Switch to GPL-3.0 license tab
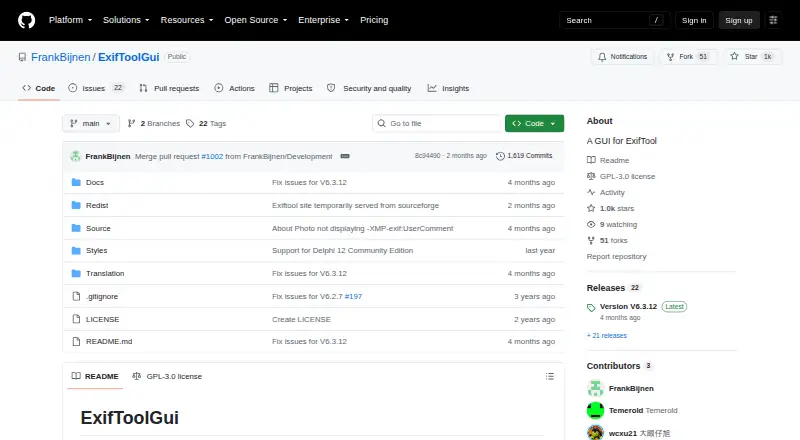Image resolution: width=800 pixels, height=440 pixels. pyautogui.click(x=167, y=376)
